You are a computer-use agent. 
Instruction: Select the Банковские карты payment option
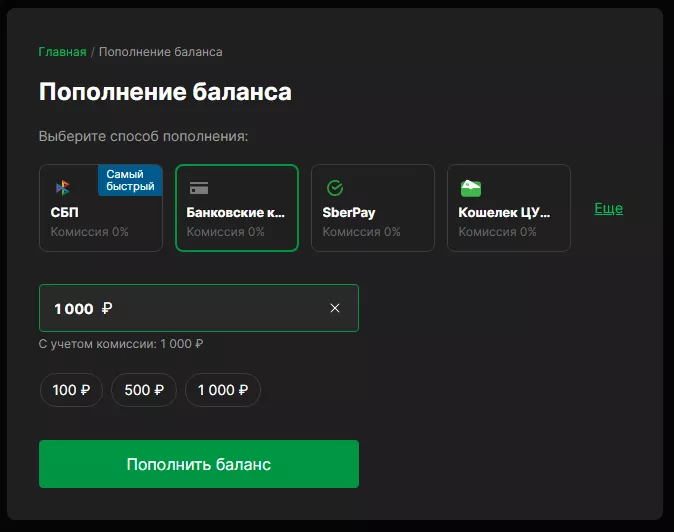pyautogui.click(x=237, y=208)
